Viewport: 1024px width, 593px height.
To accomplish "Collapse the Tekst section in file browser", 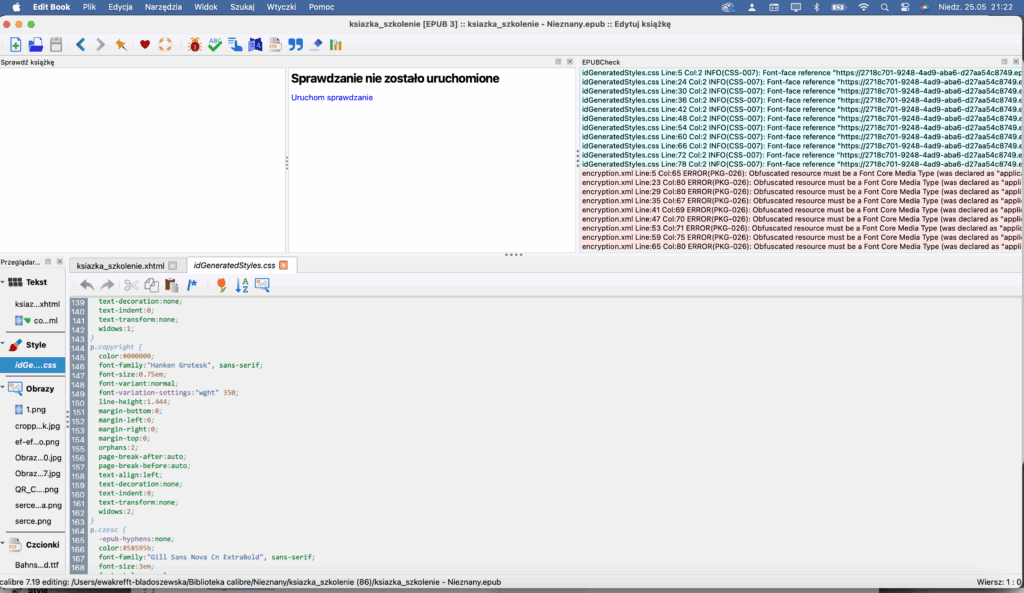I will (x=3, y=282).
